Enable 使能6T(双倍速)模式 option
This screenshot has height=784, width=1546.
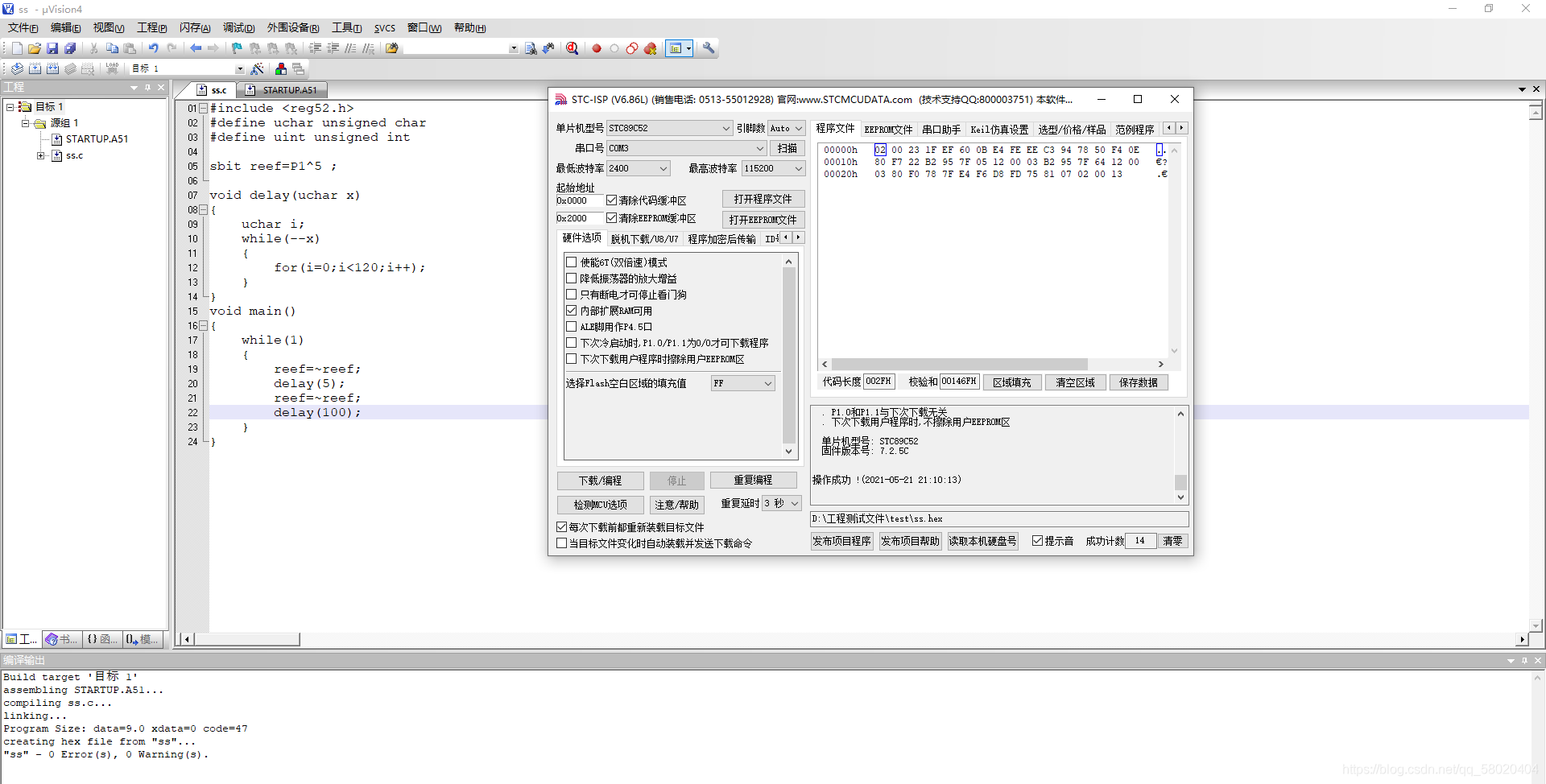[571, 262]
